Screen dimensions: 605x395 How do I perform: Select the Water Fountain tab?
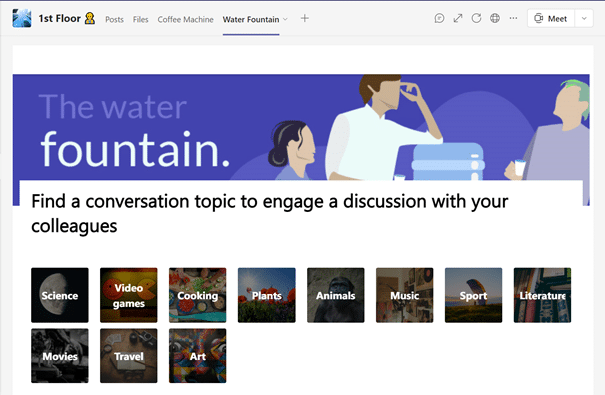(251, 19)
